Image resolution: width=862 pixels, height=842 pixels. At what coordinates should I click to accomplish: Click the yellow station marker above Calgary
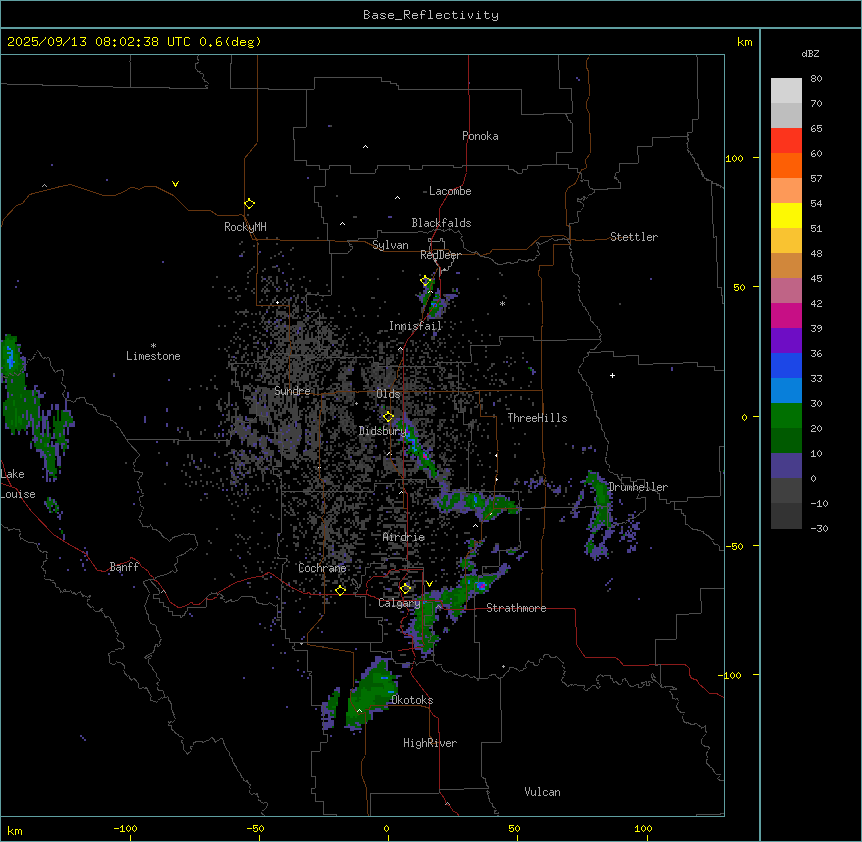[x=405, y=588]
